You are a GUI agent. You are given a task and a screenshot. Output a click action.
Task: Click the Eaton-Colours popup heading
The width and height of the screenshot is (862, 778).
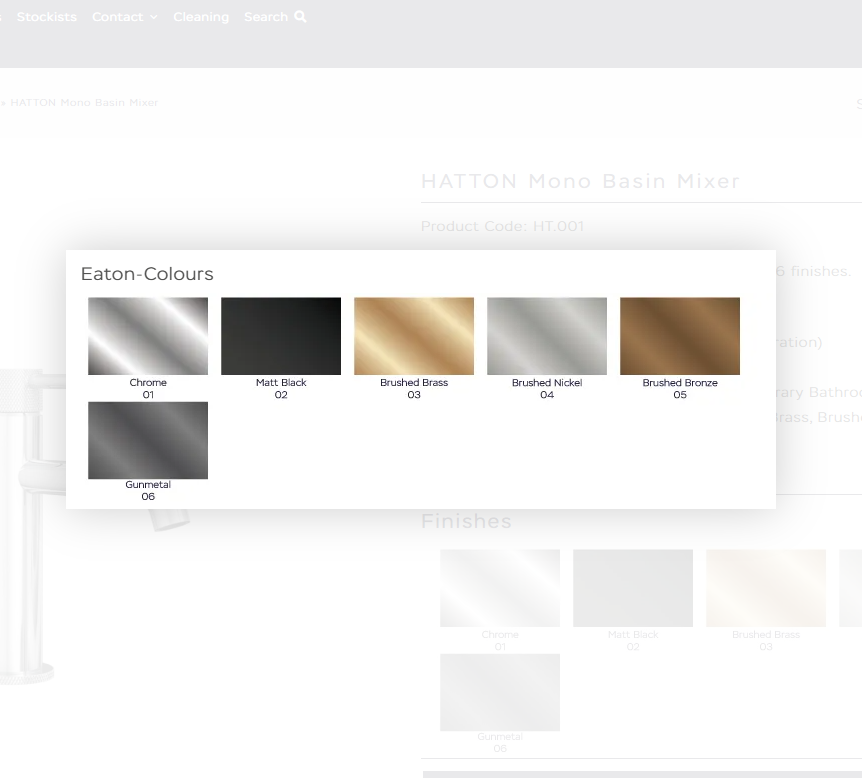[x=147, y=274]
